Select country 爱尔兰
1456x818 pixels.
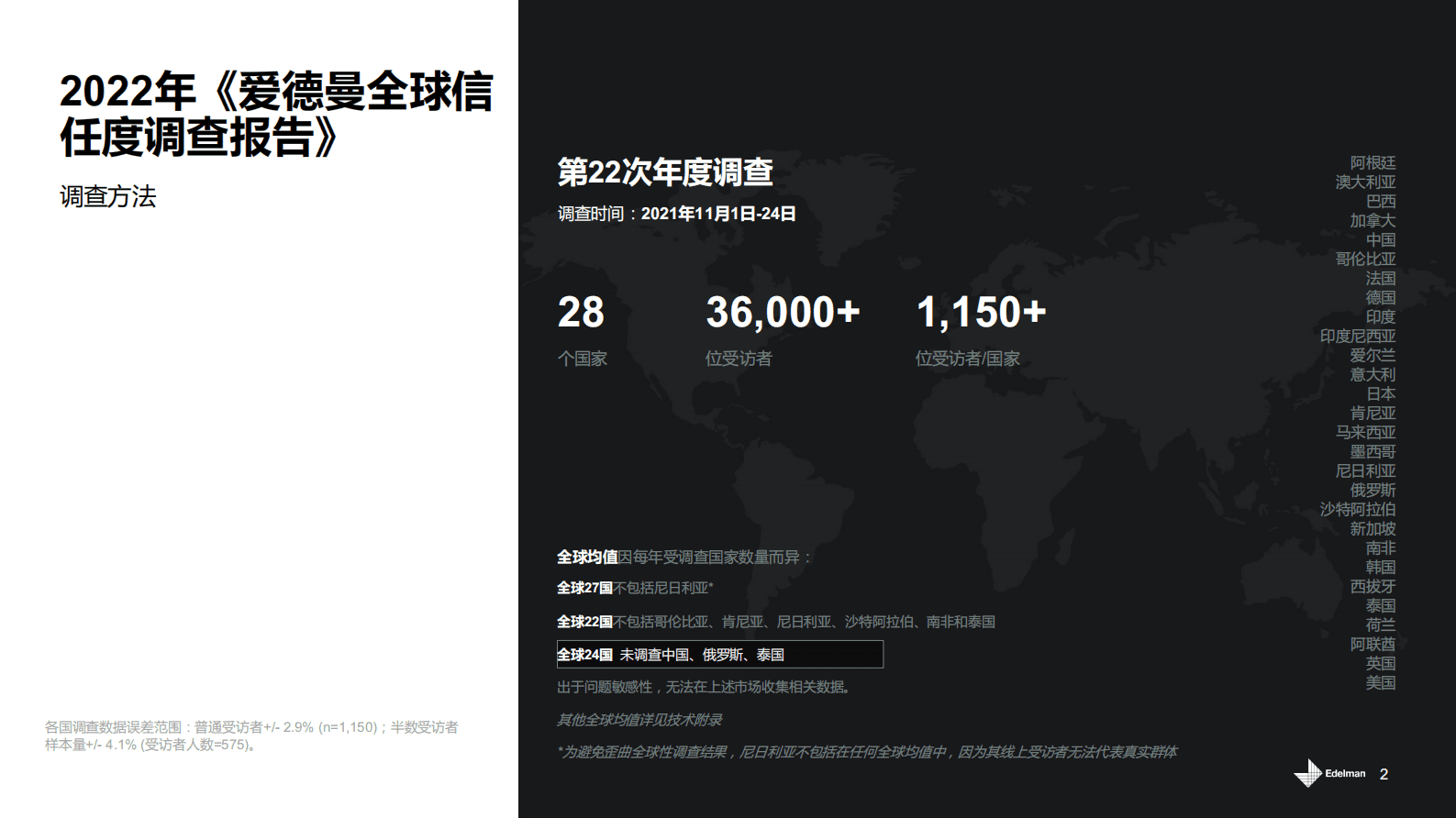coord(1373,356)
